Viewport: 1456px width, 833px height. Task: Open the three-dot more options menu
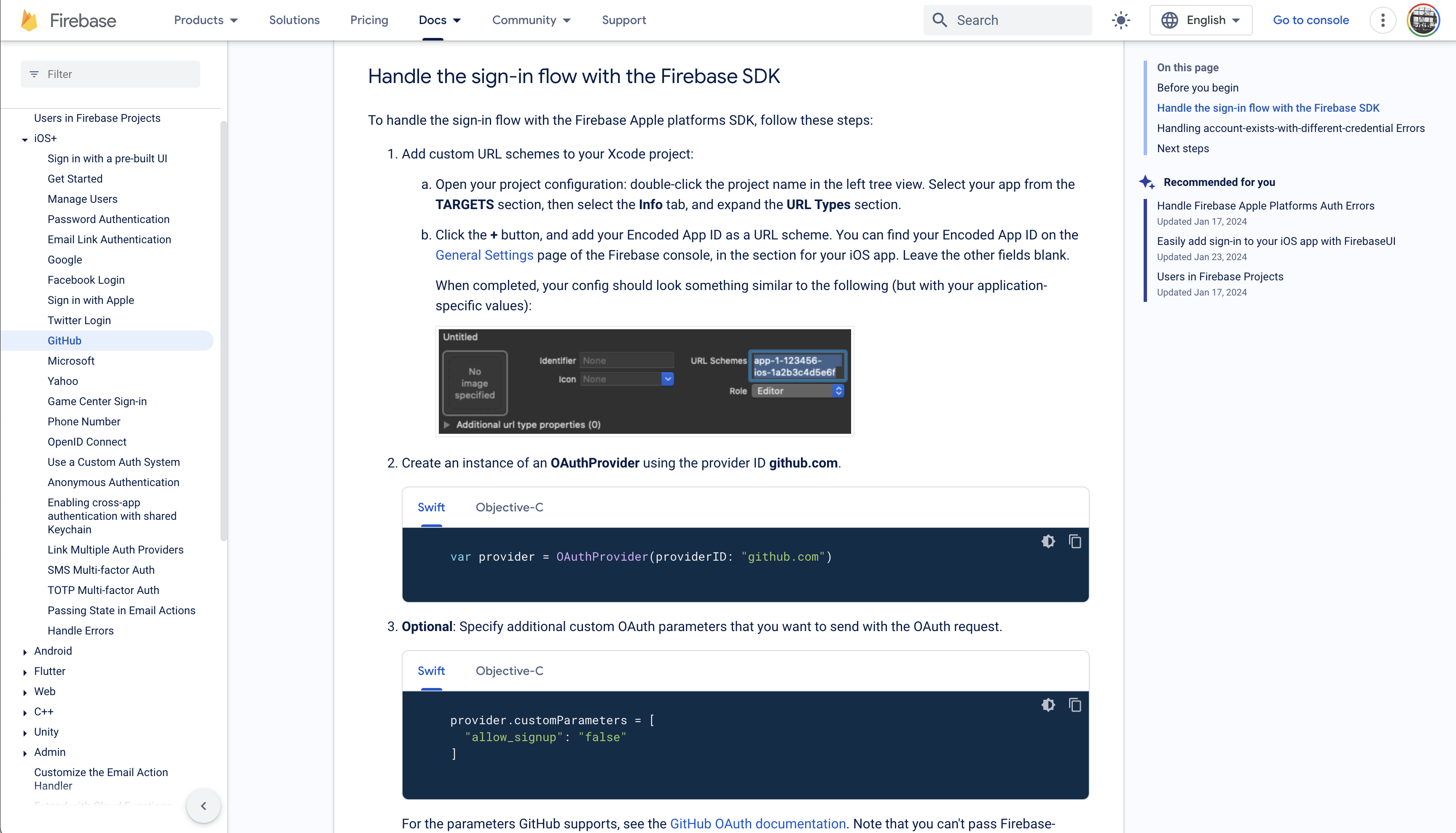point(1383,20)
